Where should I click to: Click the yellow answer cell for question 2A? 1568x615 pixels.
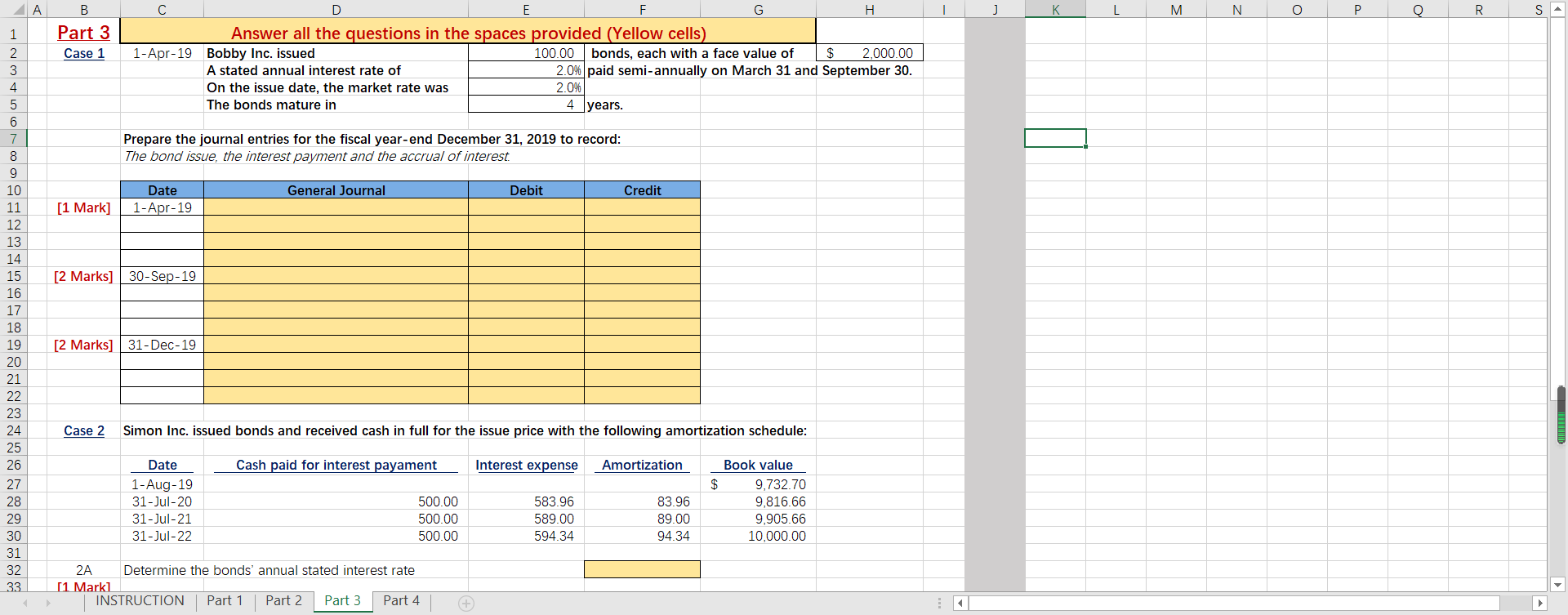coord(642,569)
